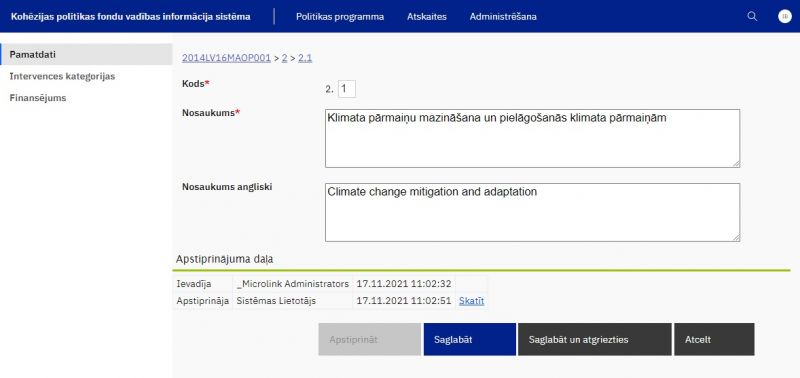Select the Ievadīja cell in approval table
800x378 pixels.
(203, 284)
